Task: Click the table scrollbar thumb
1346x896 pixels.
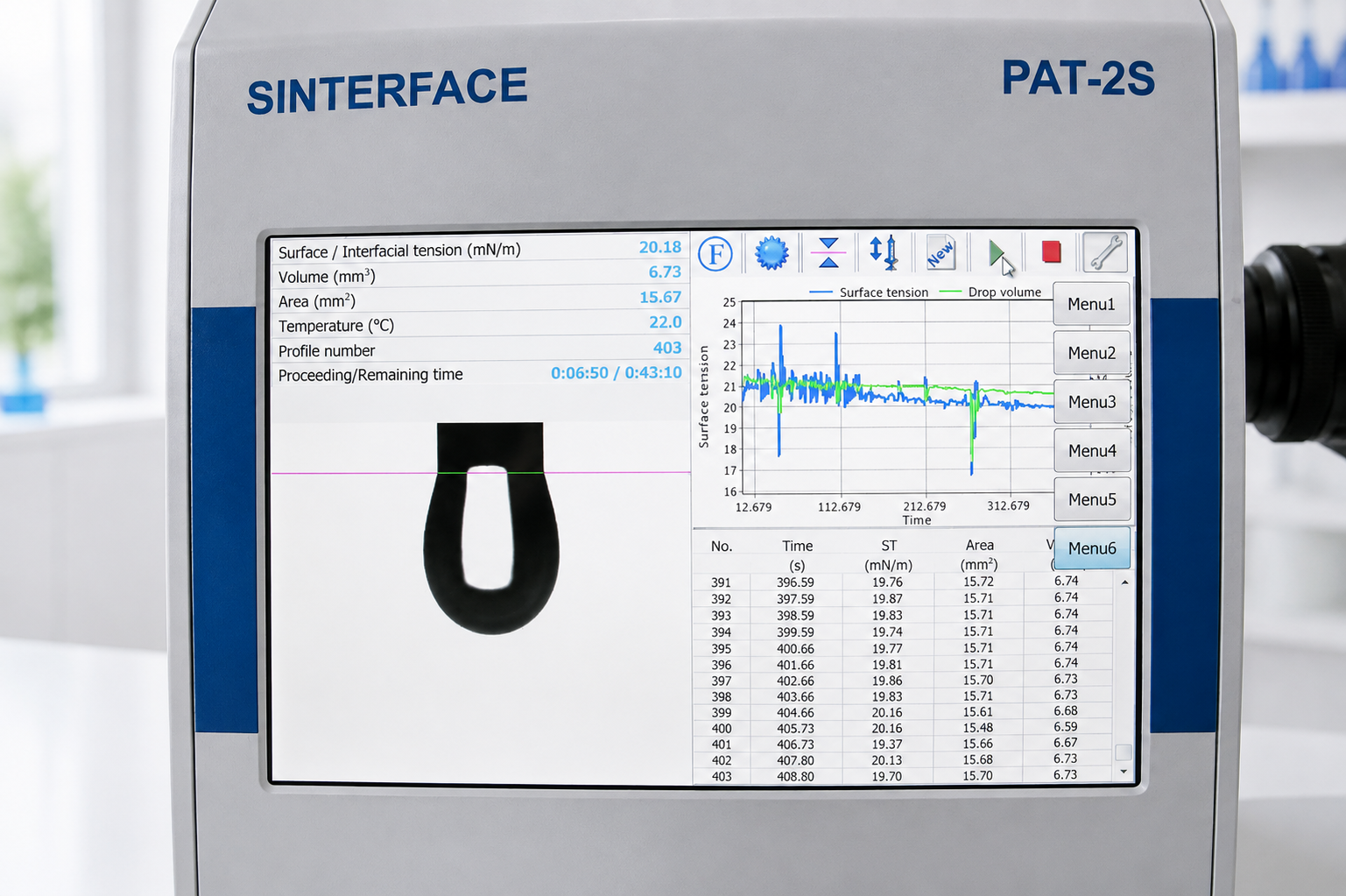Action: pos(1124,752)
